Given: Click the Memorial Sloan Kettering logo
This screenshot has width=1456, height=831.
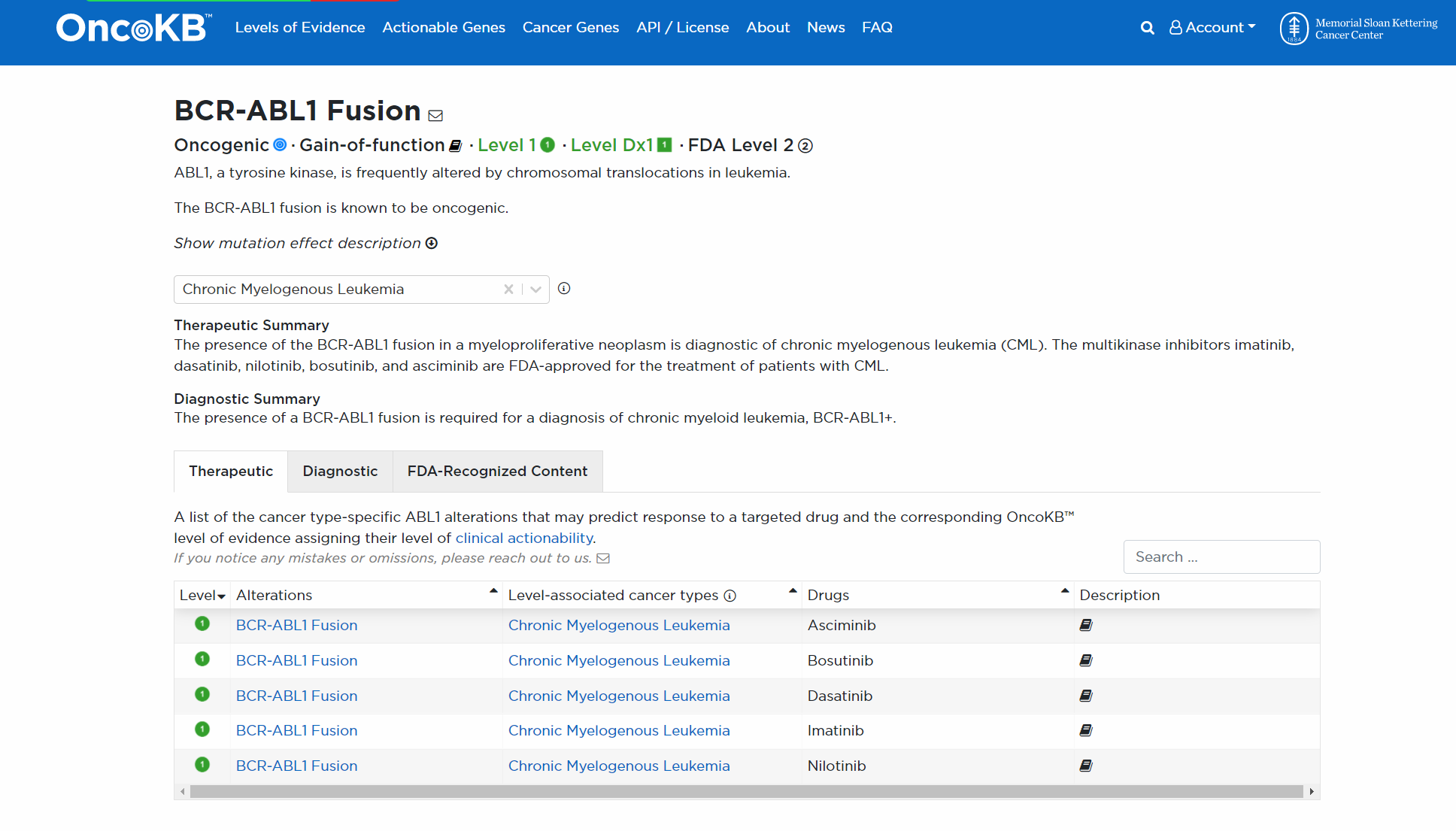Looking at the screenshot, I should (1358, 28).
